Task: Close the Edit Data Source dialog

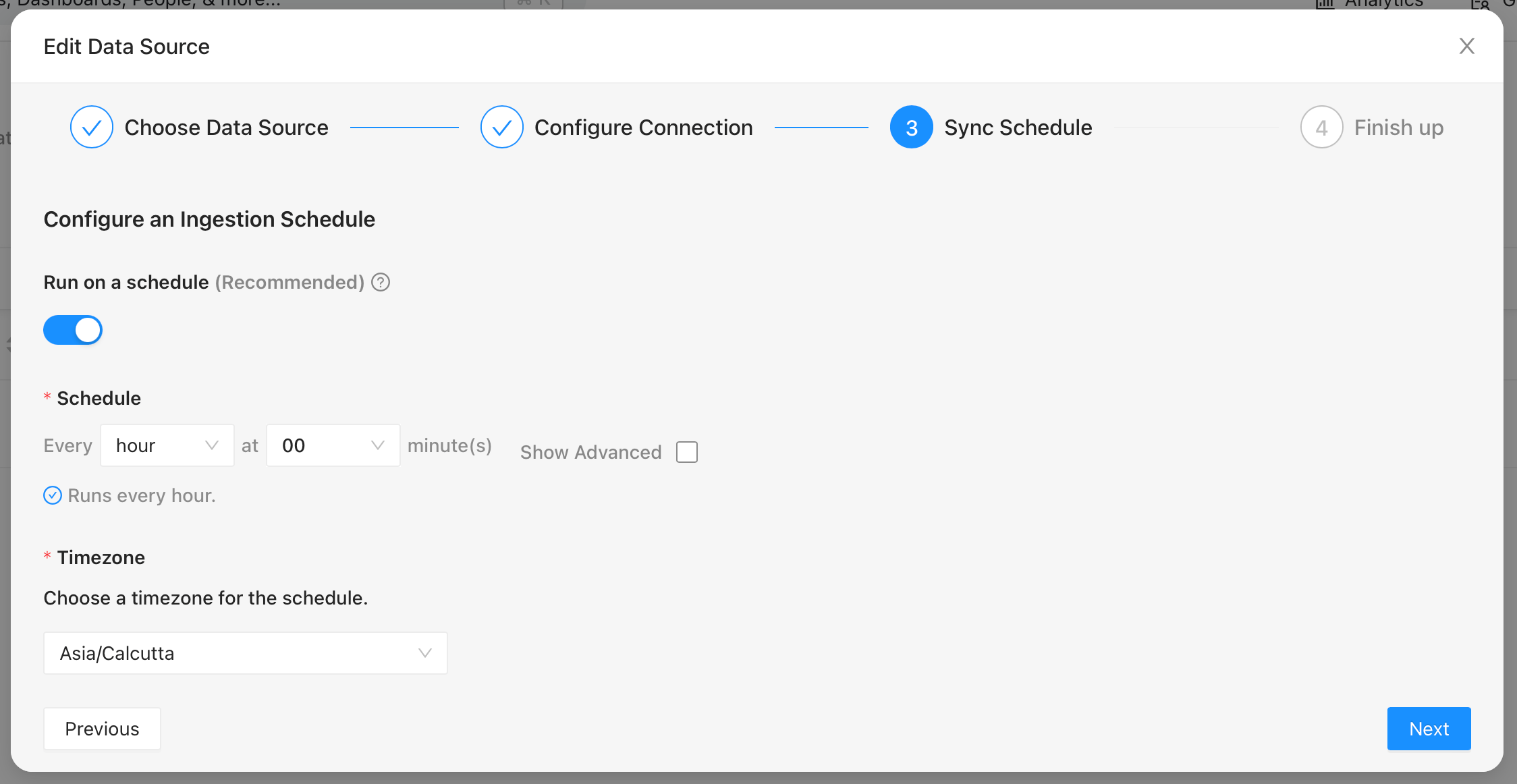Action: click(1466, 46)
